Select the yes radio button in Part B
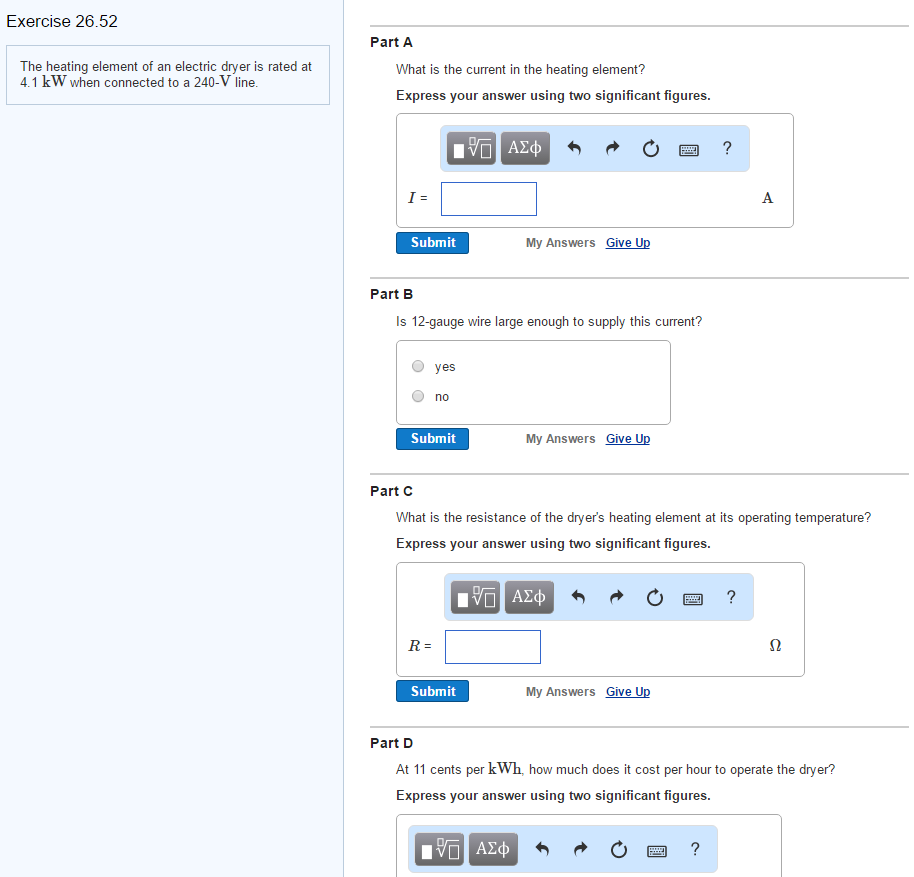Viewport: 914px width, 877px height. (417, 365)
